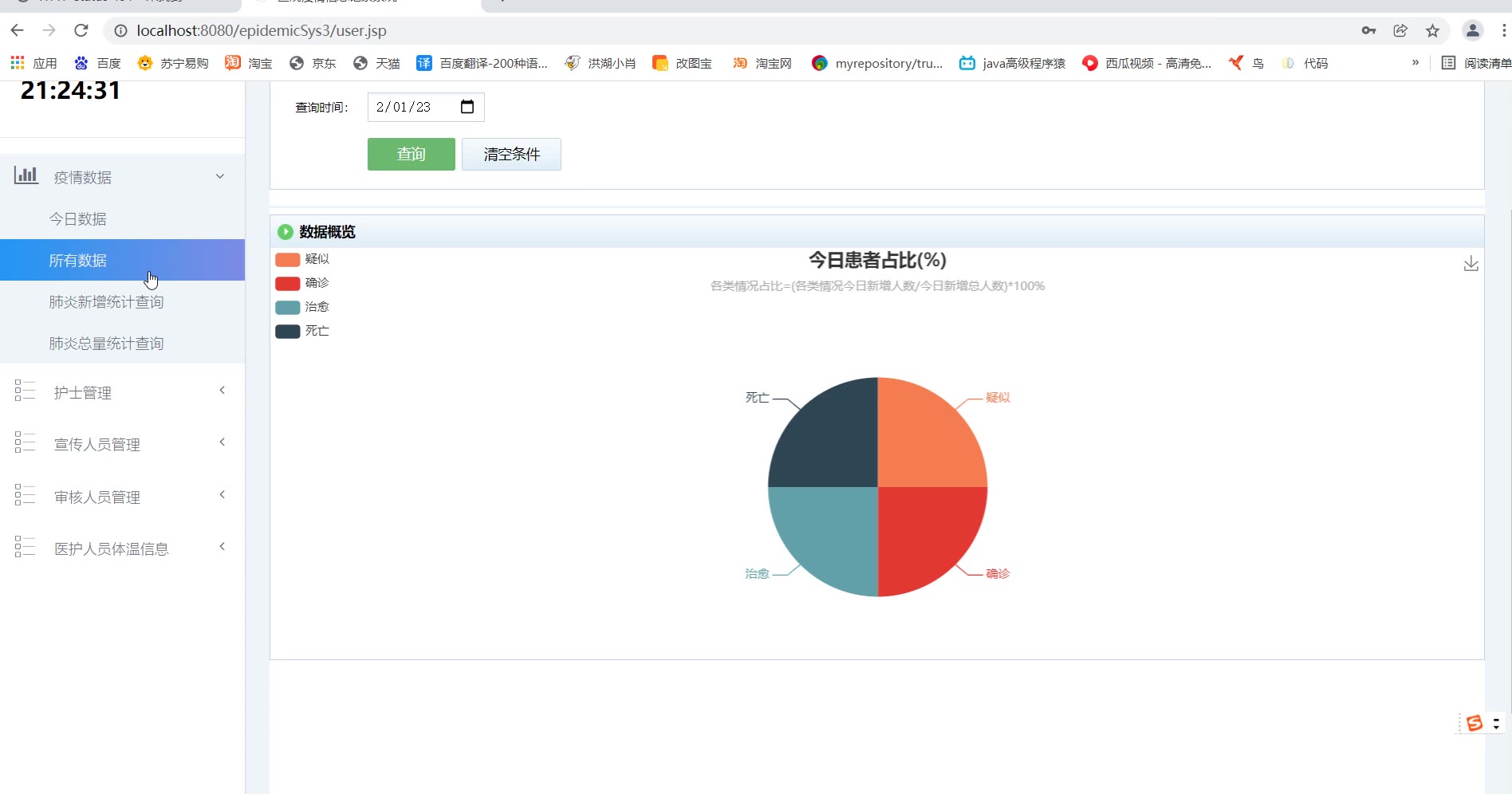Screen dimensions: 1512x794
Task: Expand the 审核人员管理 menu section
Action: pos(122,497)
